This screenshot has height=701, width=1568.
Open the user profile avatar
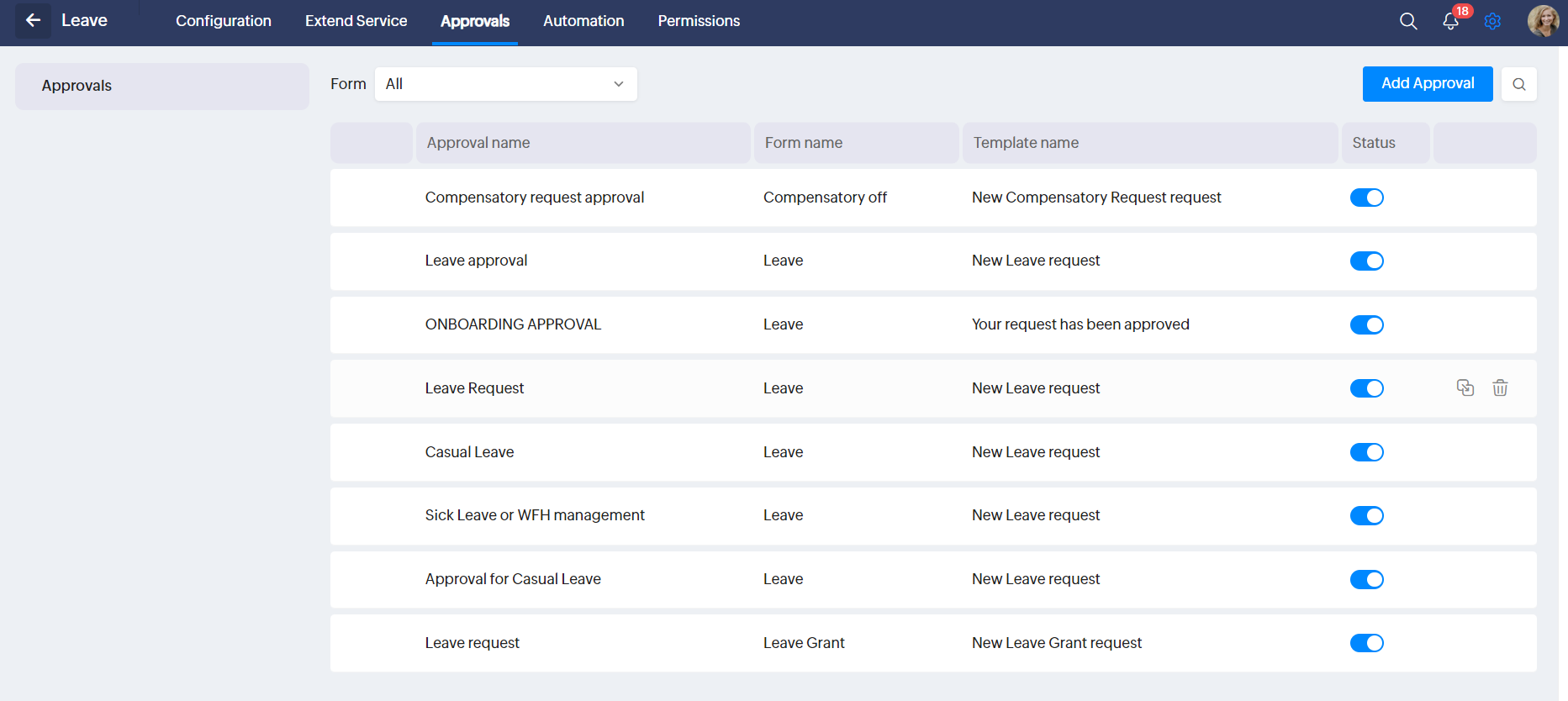[x=1543, y=21]
